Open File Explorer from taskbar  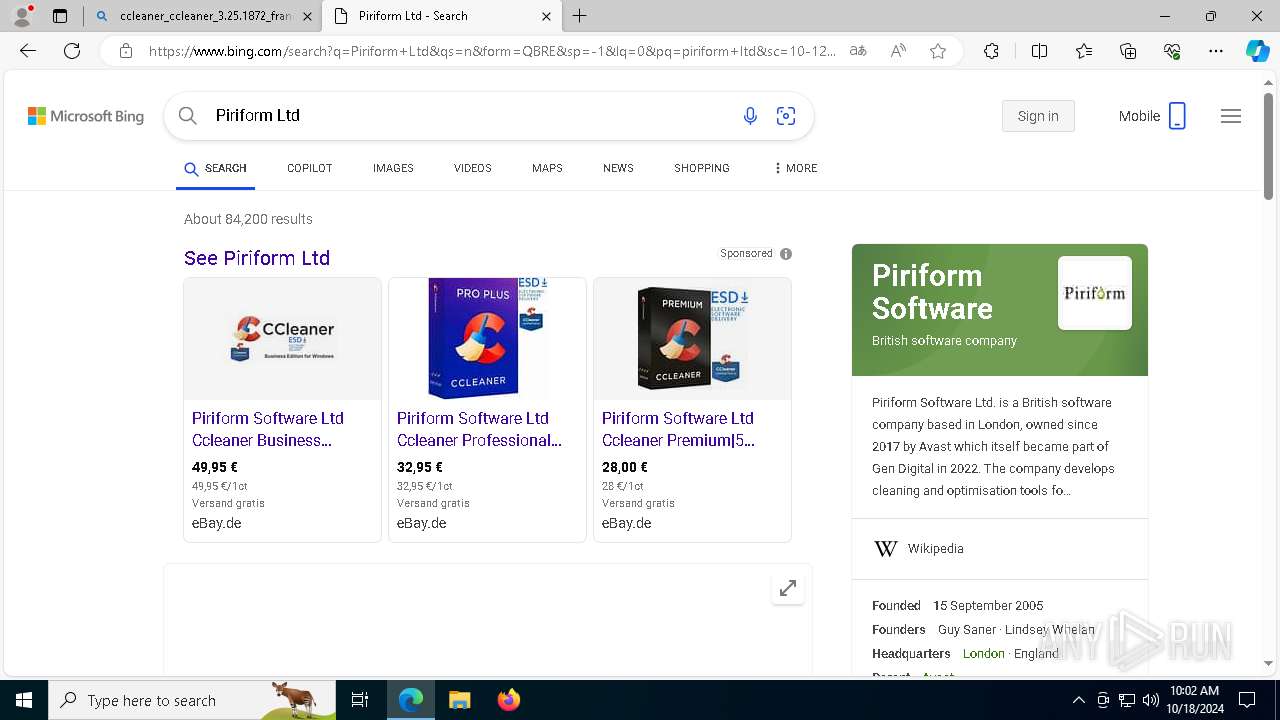pos(459,700)
